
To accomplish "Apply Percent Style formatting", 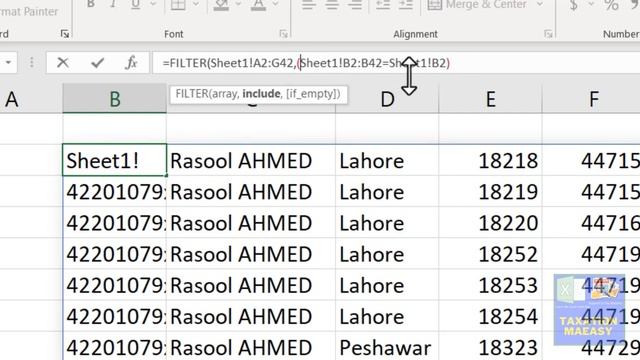I will pyautogui.click(x=611, y=4).
